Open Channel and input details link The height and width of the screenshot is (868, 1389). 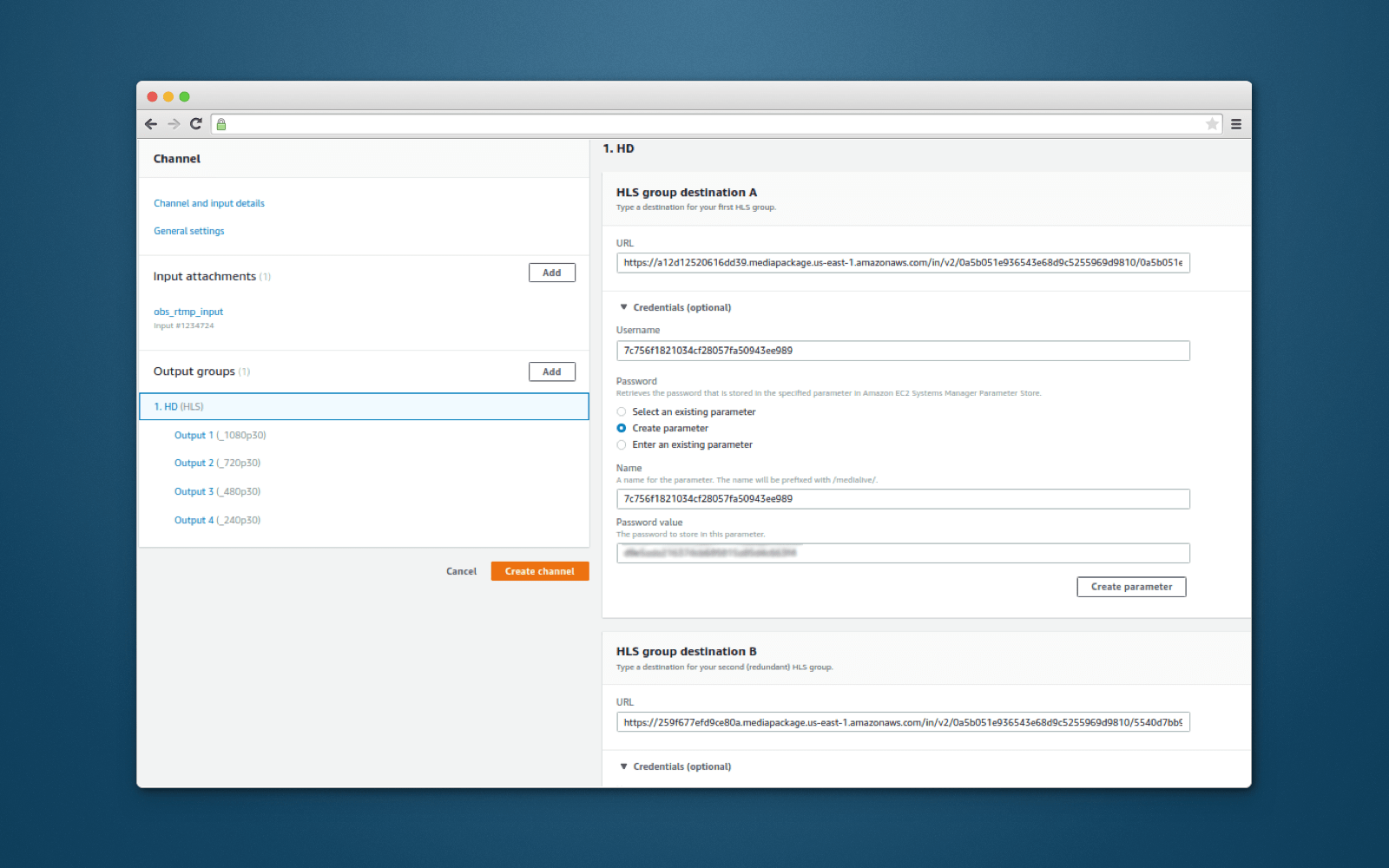(x=209, y=203)
